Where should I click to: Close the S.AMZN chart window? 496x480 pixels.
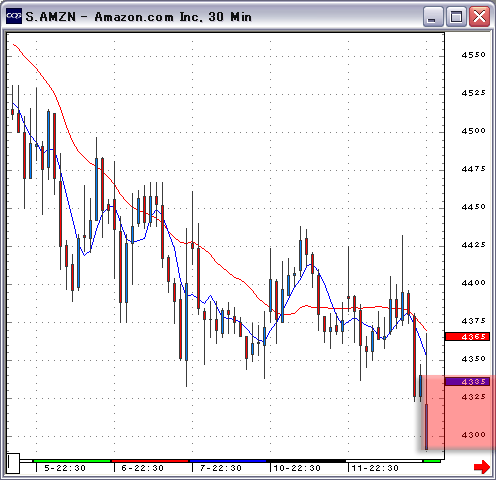pyautogui.click(x=479, y=16)
